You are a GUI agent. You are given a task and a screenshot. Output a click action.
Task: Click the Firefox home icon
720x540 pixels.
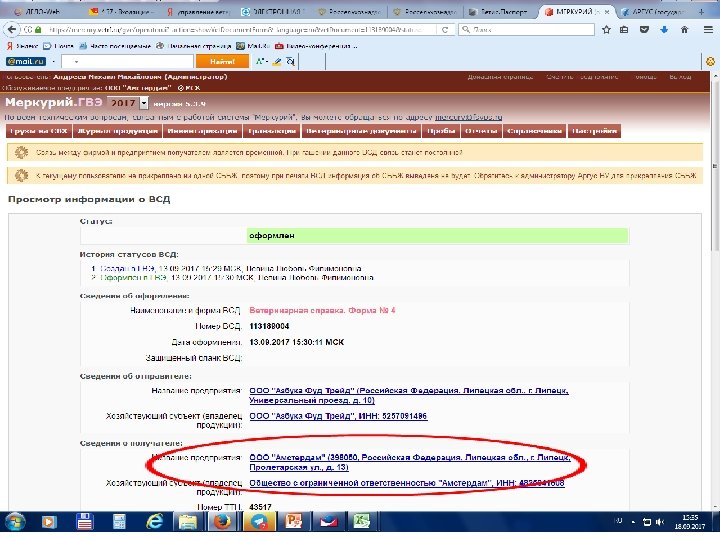click(684, 29)
